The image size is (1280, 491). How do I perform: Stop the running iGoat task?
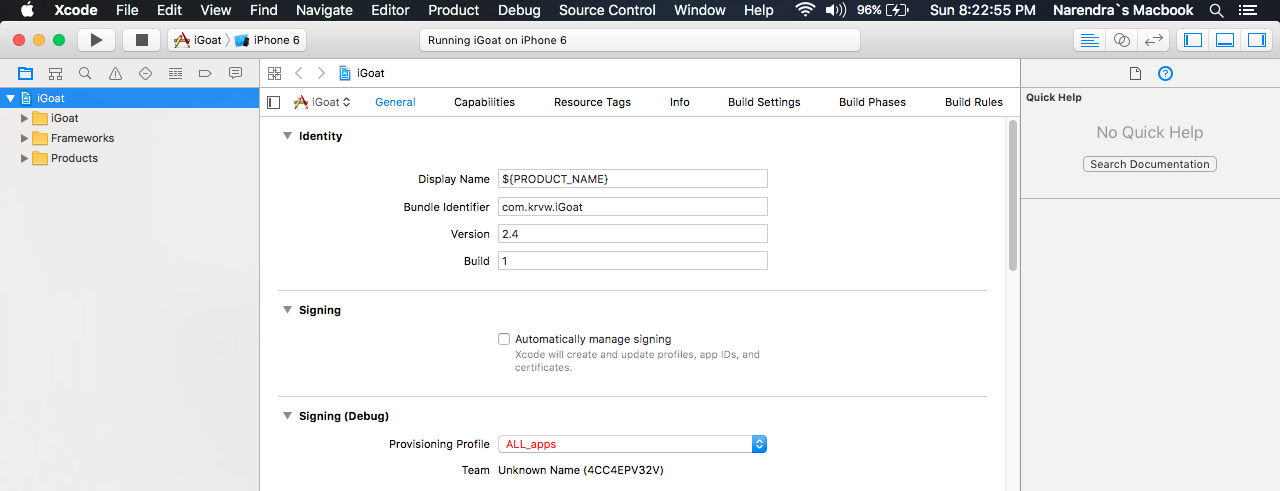(141, 40)
